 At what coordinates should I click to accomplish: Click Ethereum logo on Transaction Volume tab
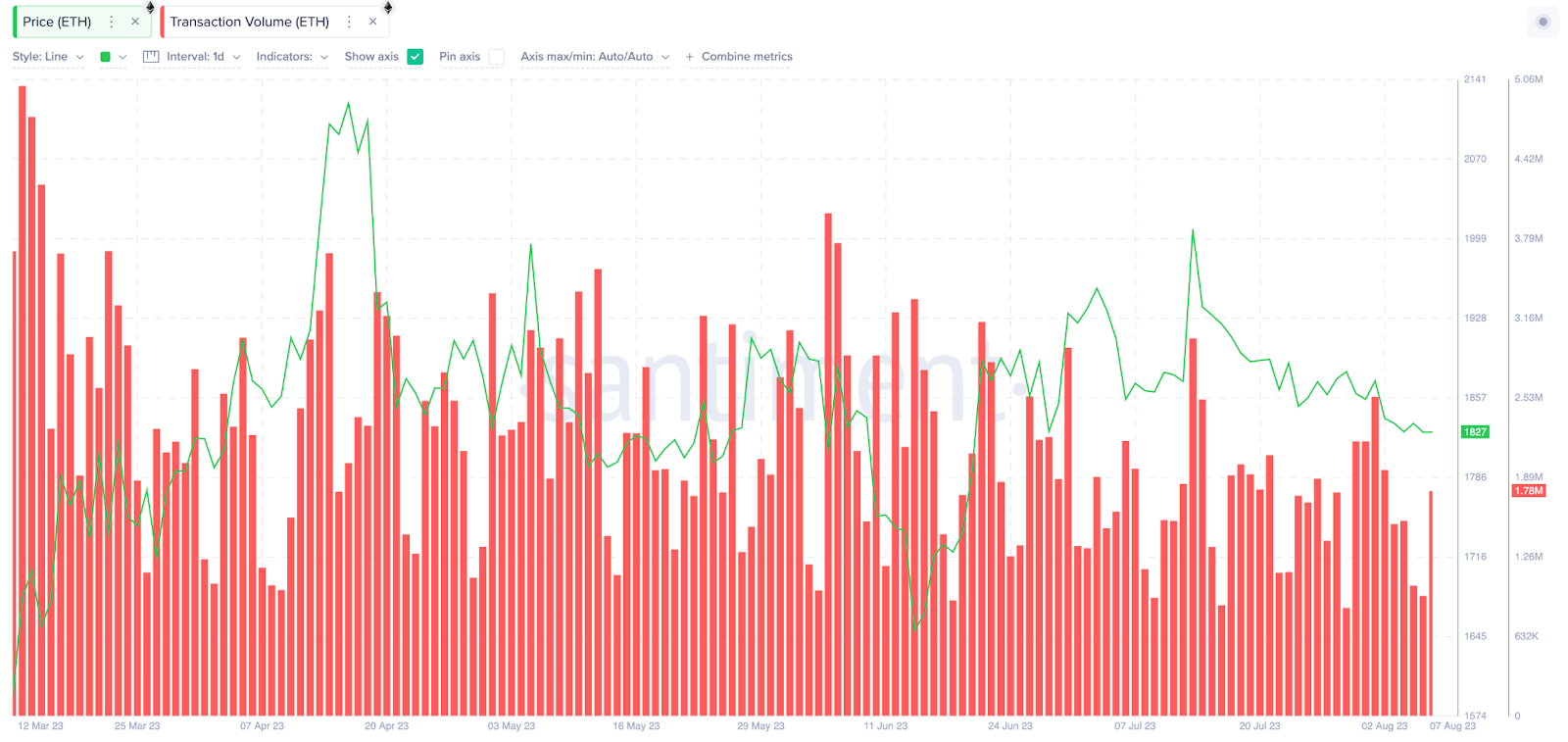tap(388, 8)
